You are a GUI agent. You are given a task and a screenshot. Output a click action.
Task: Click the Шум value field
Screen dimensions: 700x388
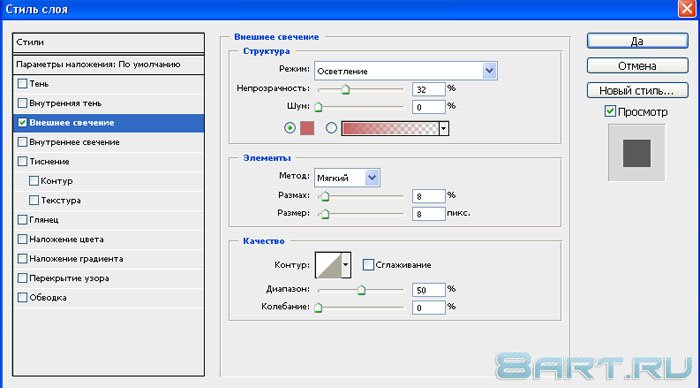[x=429, y=107]
